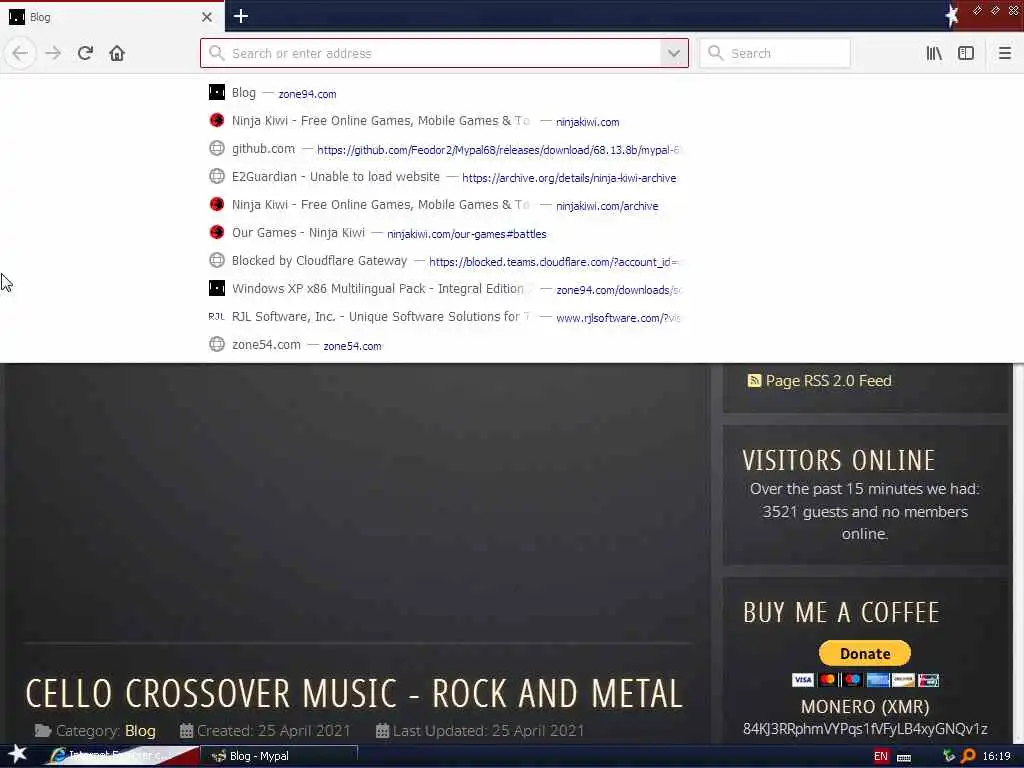Select ninjakiwi.com/archive suggestion
Image resolution: width=1024 pixels, height=768 pixels.
[444, 205]
